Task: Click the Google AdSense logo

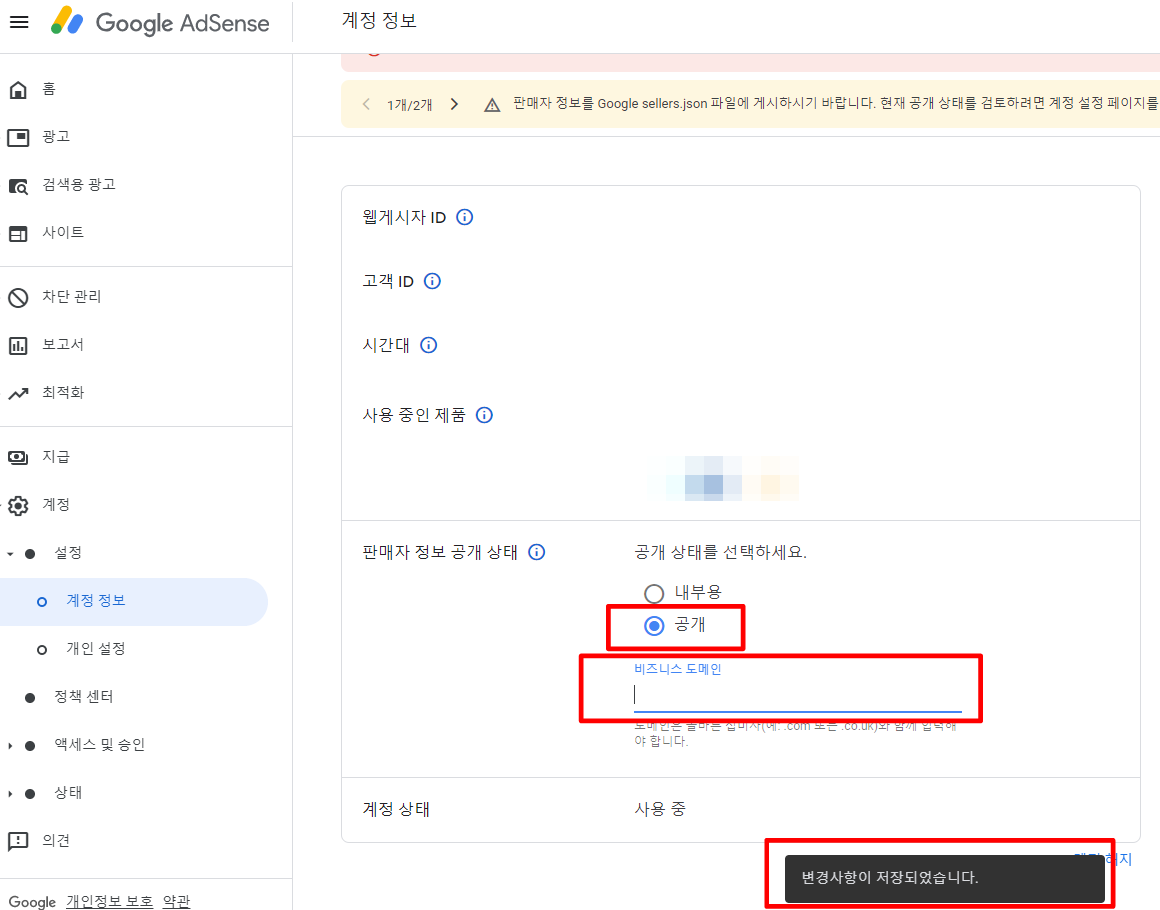Action: point(160,22)
